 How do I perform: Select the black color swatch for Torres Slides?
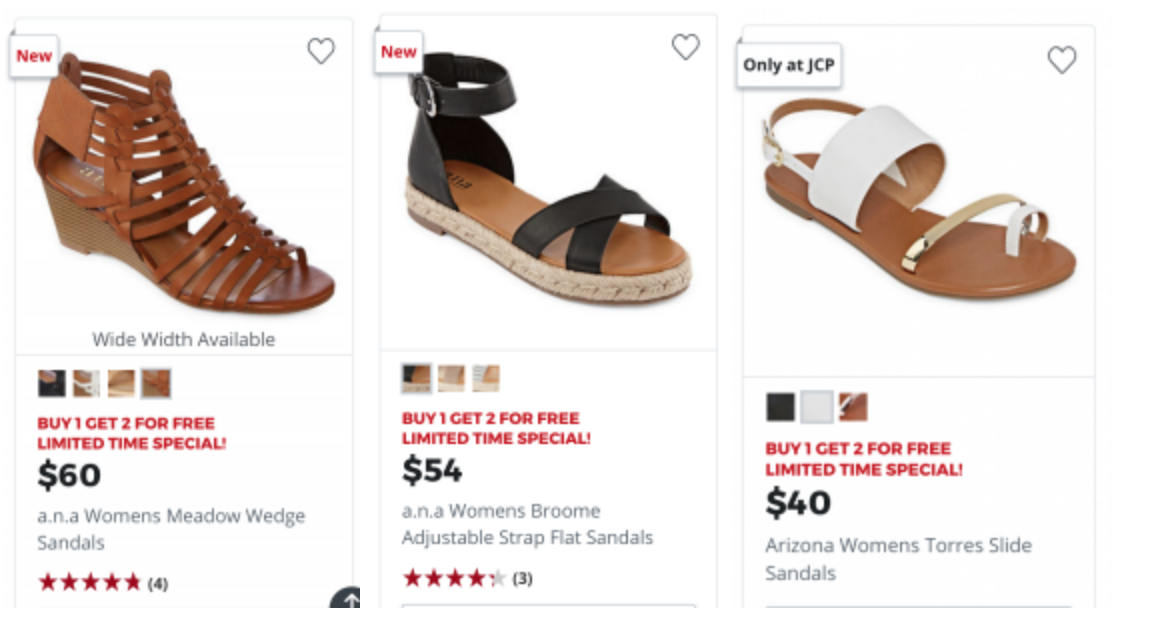[x=782, y=407]
